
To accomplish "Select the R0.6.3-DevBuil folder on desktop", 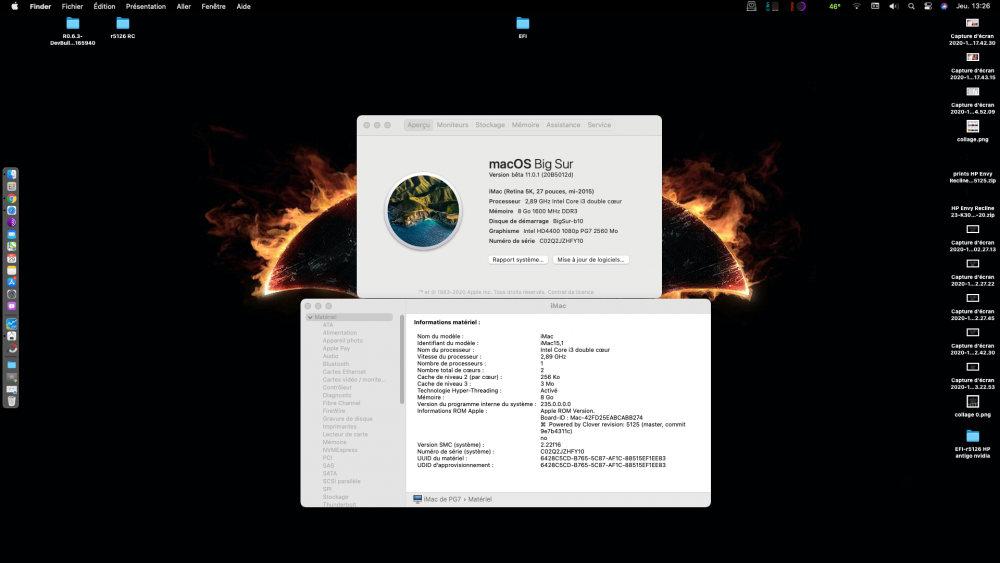I will (x=73, y=31).
